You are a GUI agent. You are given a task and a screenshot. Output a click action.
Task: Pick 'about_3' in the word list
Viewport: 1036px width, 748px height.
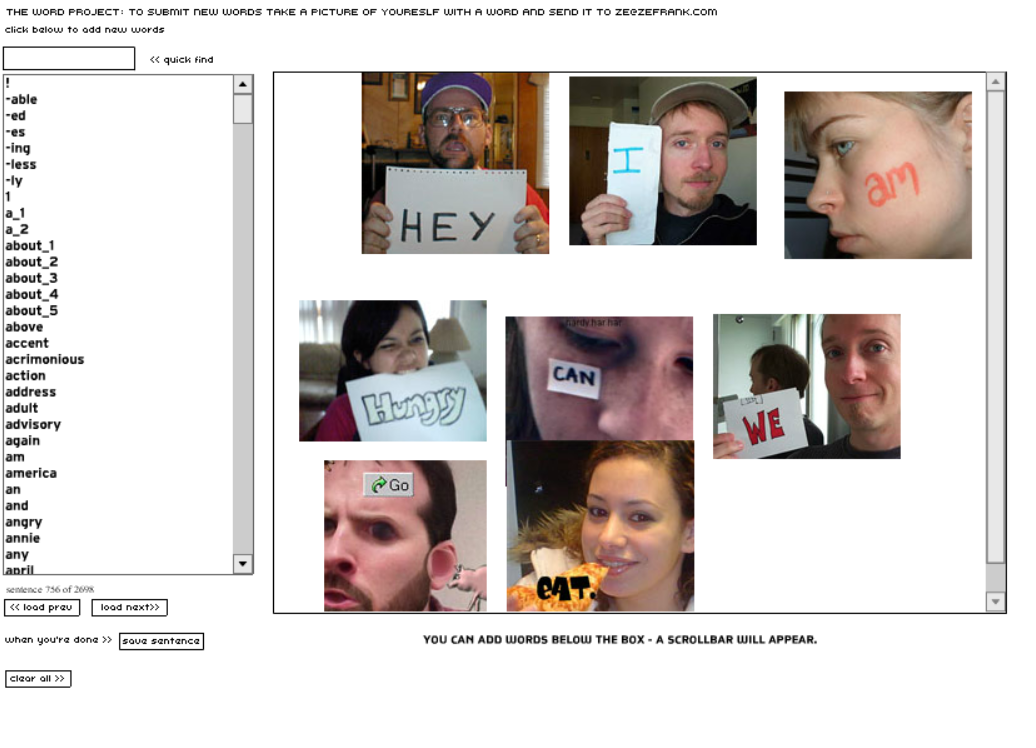31,278
